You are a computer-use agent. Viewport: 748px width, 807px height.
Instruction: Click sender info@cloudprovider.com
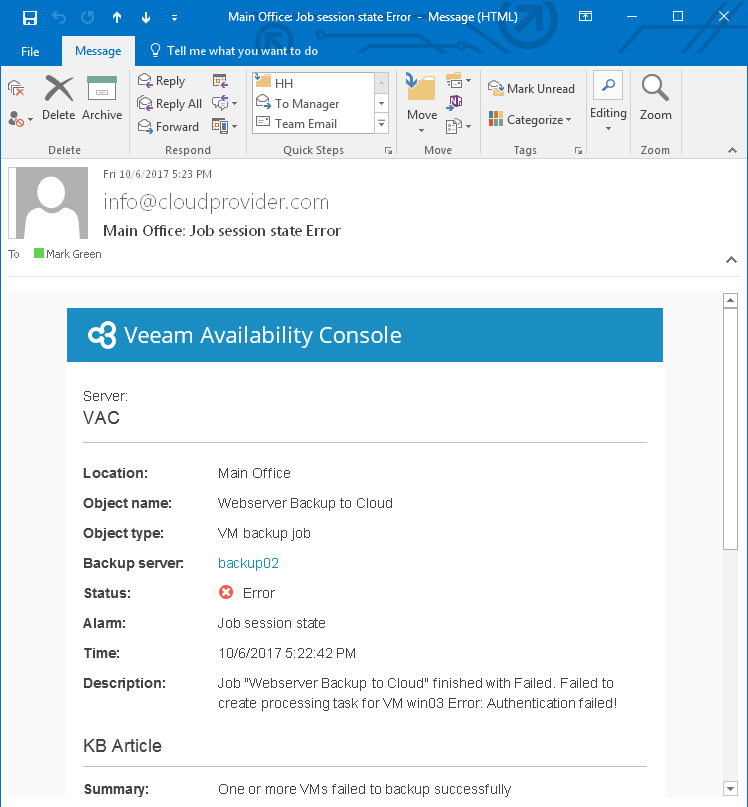tap(216, 202)
